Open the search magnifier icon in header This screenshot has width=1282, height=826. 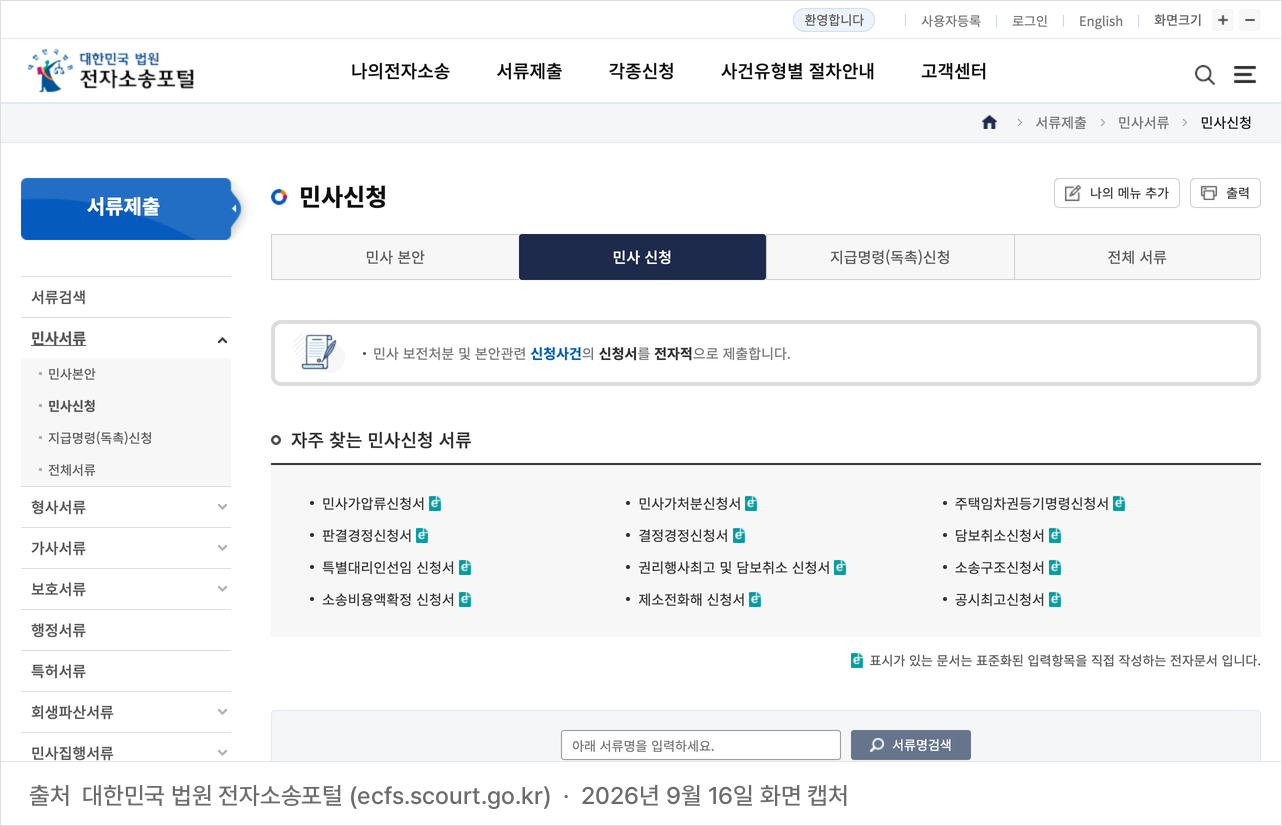point(1205,75)
